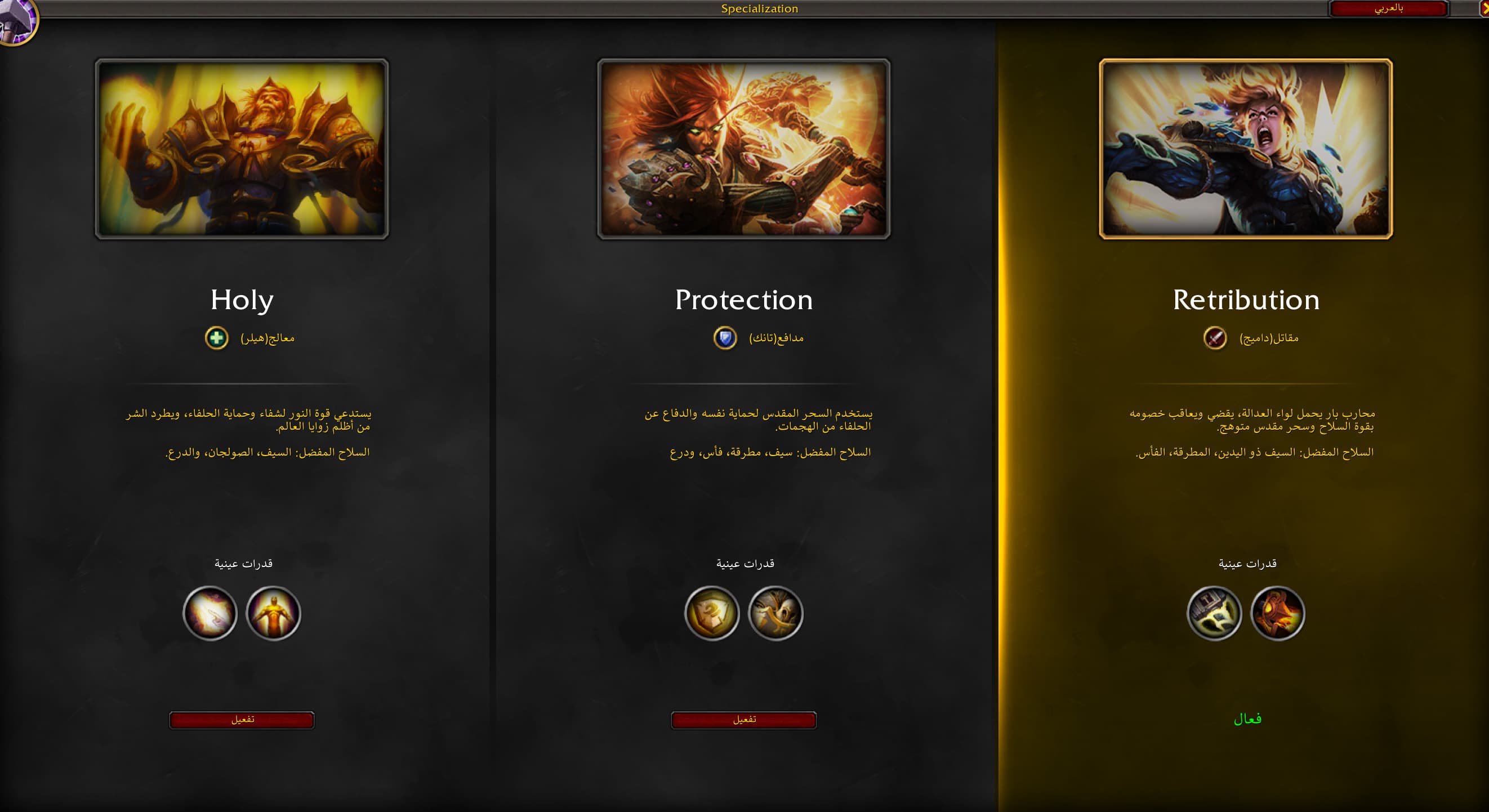Select the Holy specialization artwork

242,149
